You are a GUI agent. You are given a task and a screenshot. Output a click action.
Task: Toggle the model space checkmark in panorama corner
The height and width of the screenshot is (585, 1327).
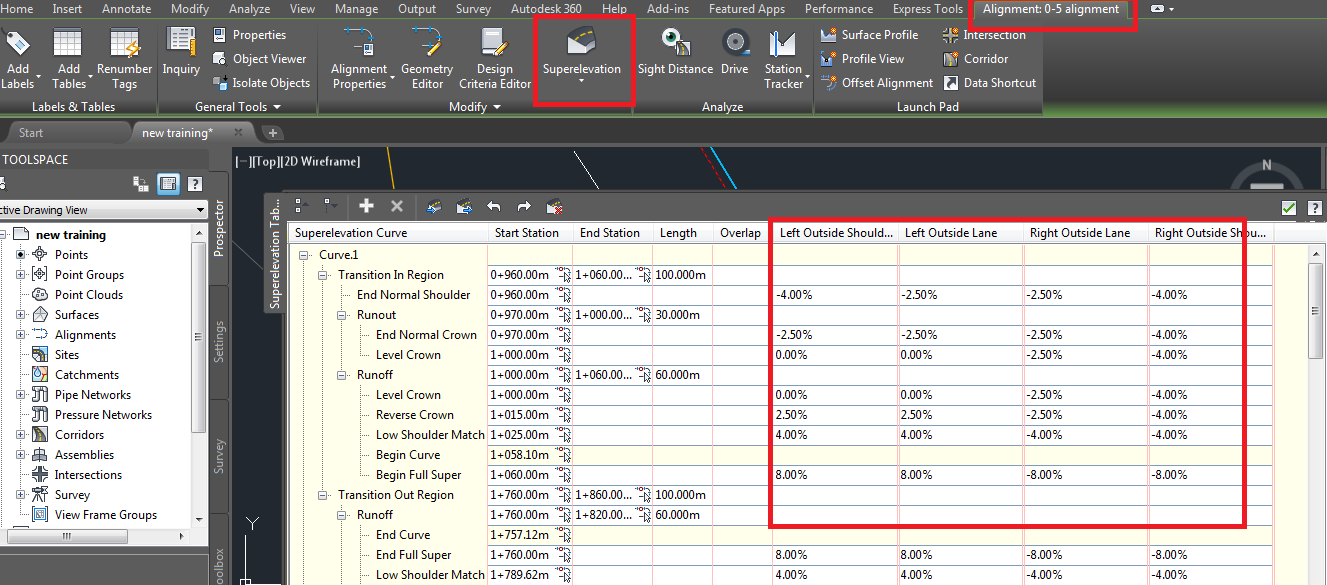1289,207
